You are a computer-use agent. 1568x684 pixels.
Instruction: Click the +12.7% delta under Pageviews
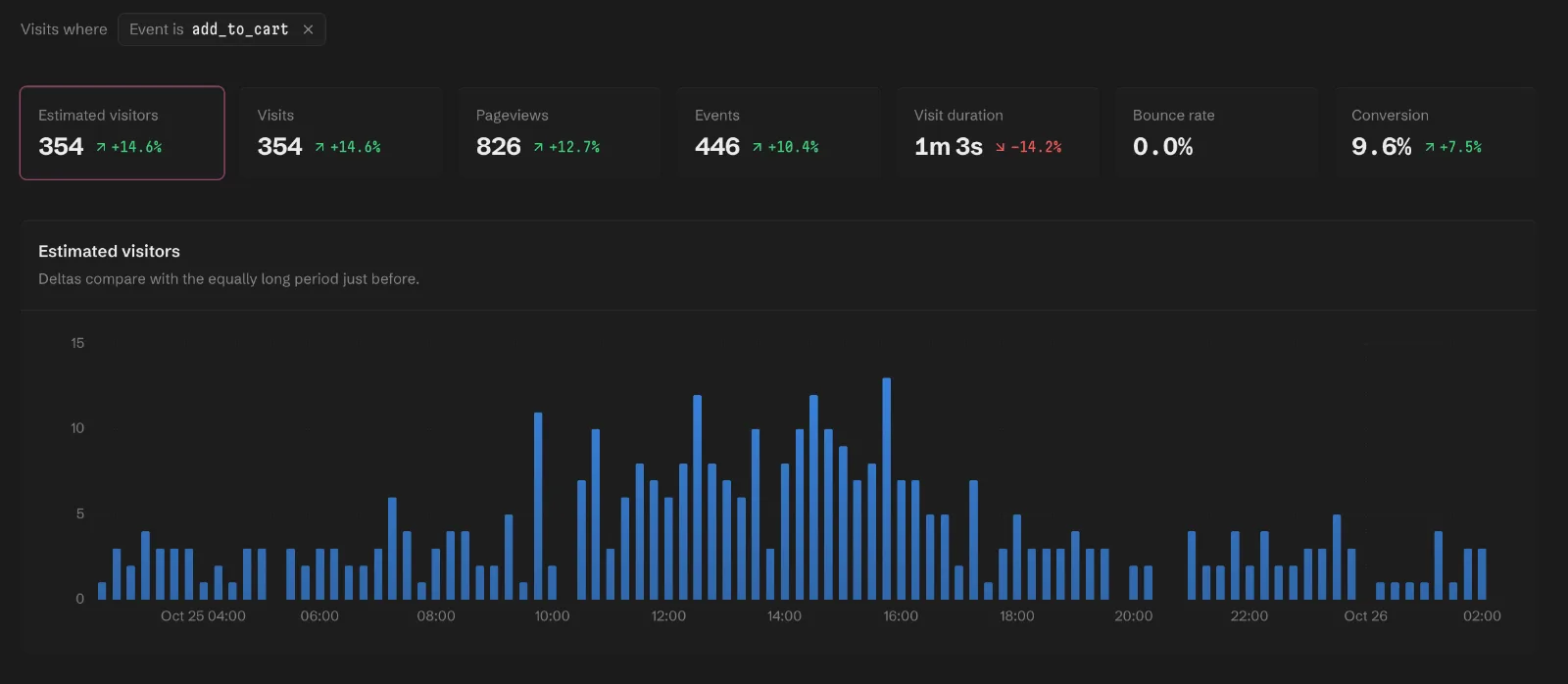tap(566, 147)
